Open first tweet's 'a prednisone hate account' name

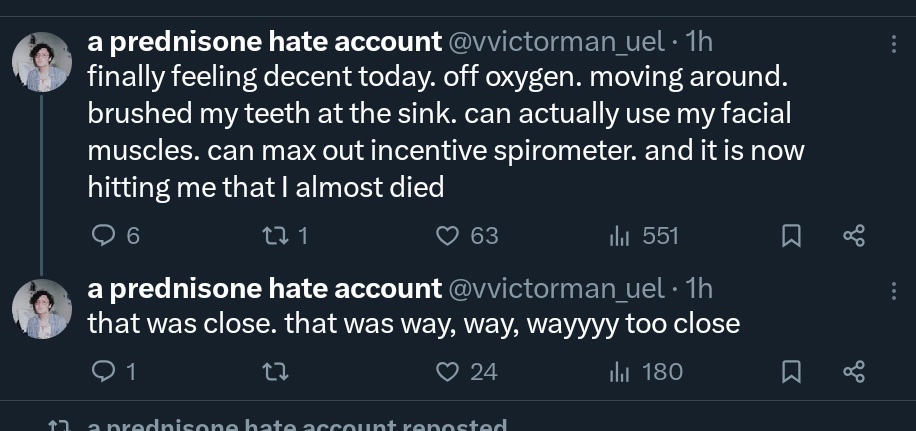[265, 42]
